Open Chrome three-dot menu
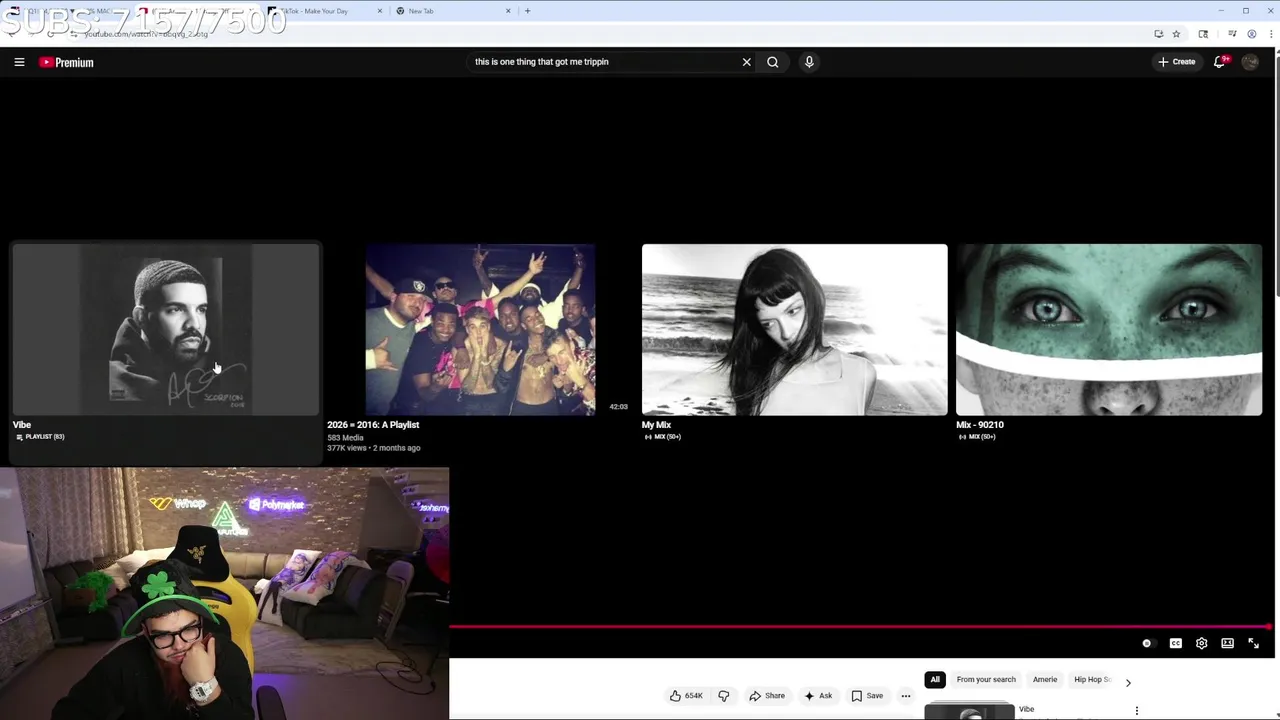Image resolution: width=1280 pixels, height=720 pixels. click(1270, 34)
